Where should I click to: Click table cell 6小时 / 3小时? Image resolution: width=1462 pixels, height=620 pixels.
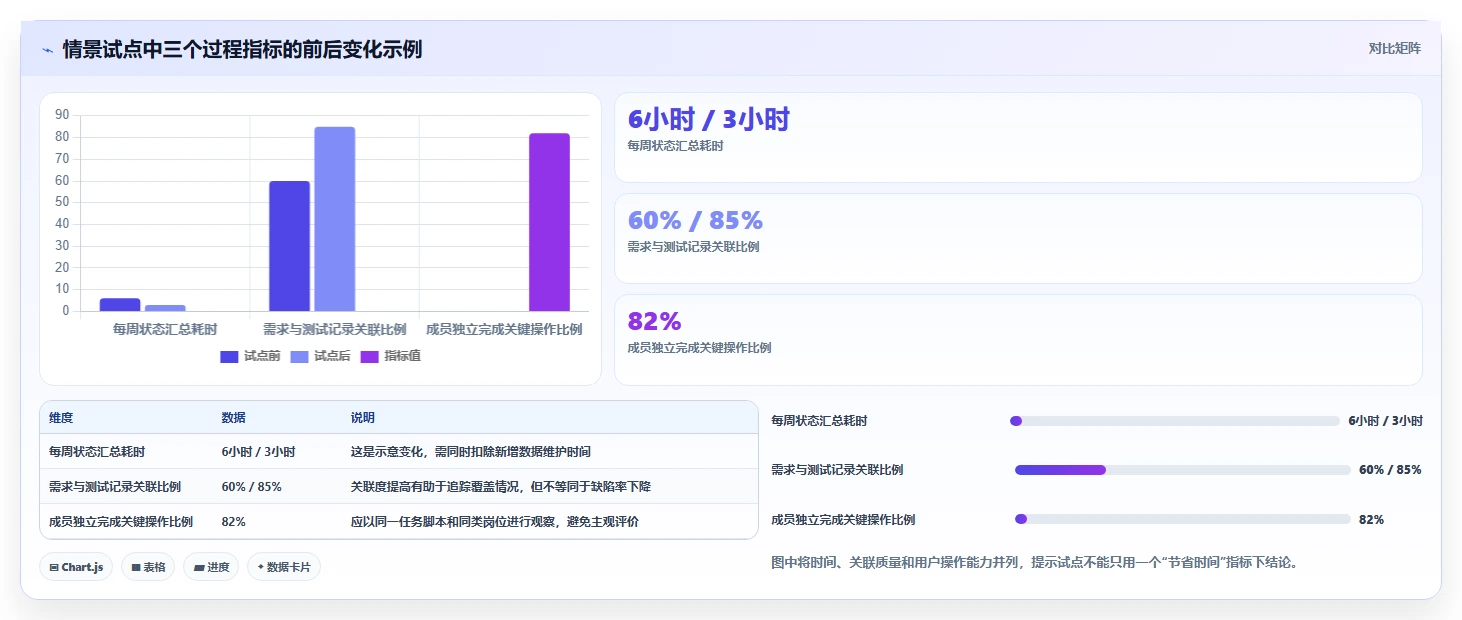(258, 452)
